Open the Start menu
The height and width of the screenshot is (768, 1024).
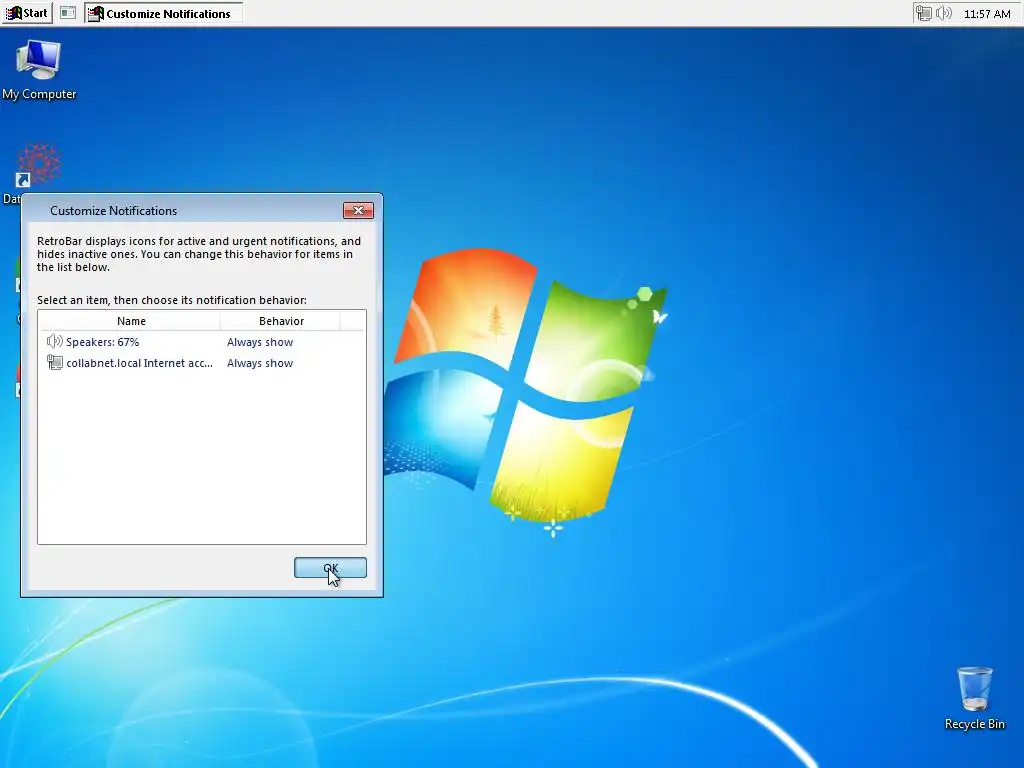[x=27, y=13]
